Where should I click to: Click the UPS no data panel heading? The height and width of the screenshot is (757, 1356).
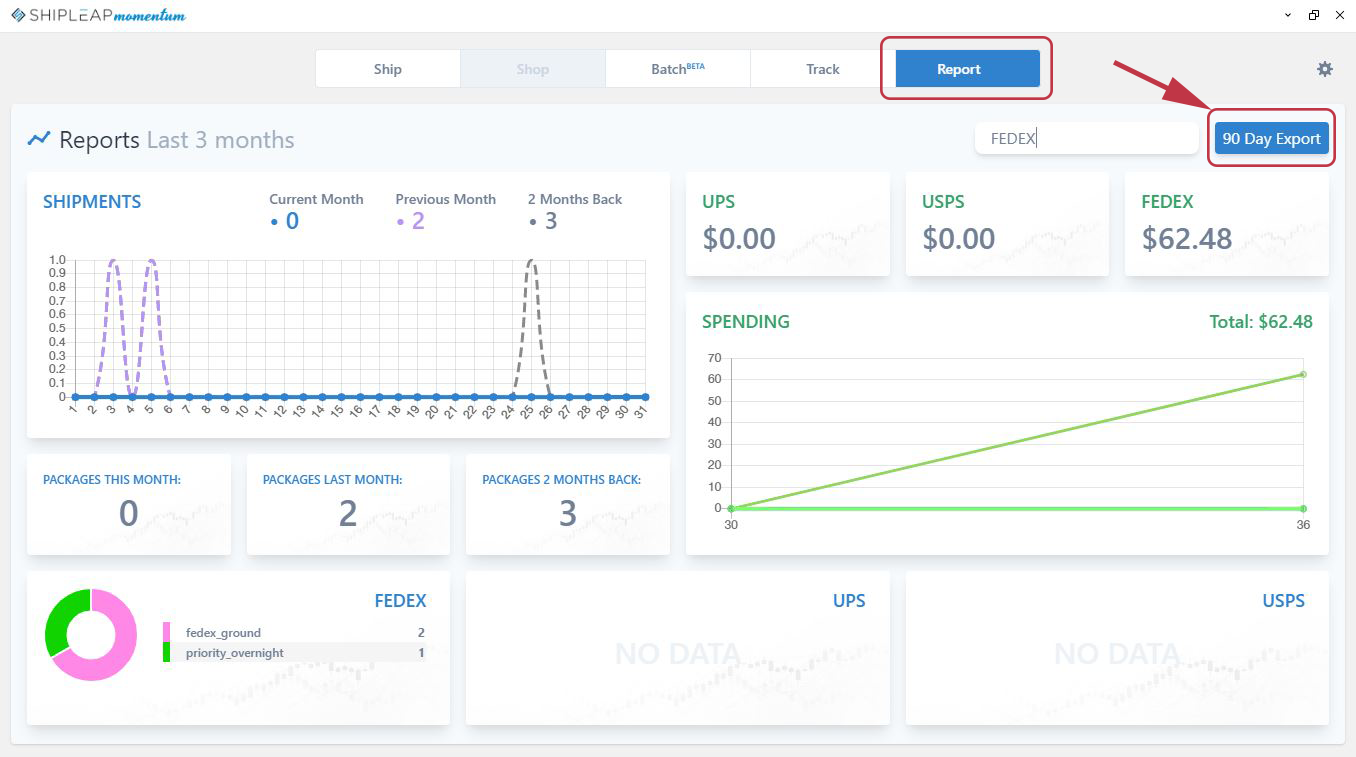tap(849, 601)
